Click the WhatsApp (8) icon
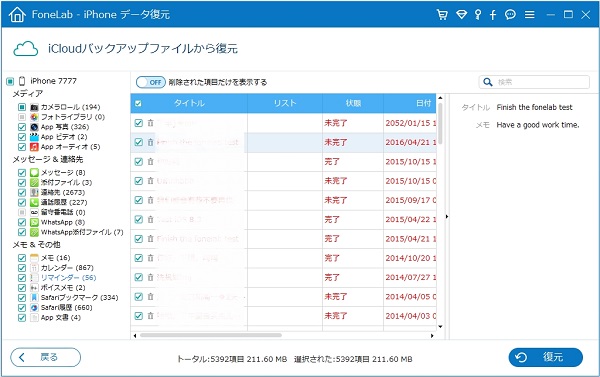 coord(34,222)
